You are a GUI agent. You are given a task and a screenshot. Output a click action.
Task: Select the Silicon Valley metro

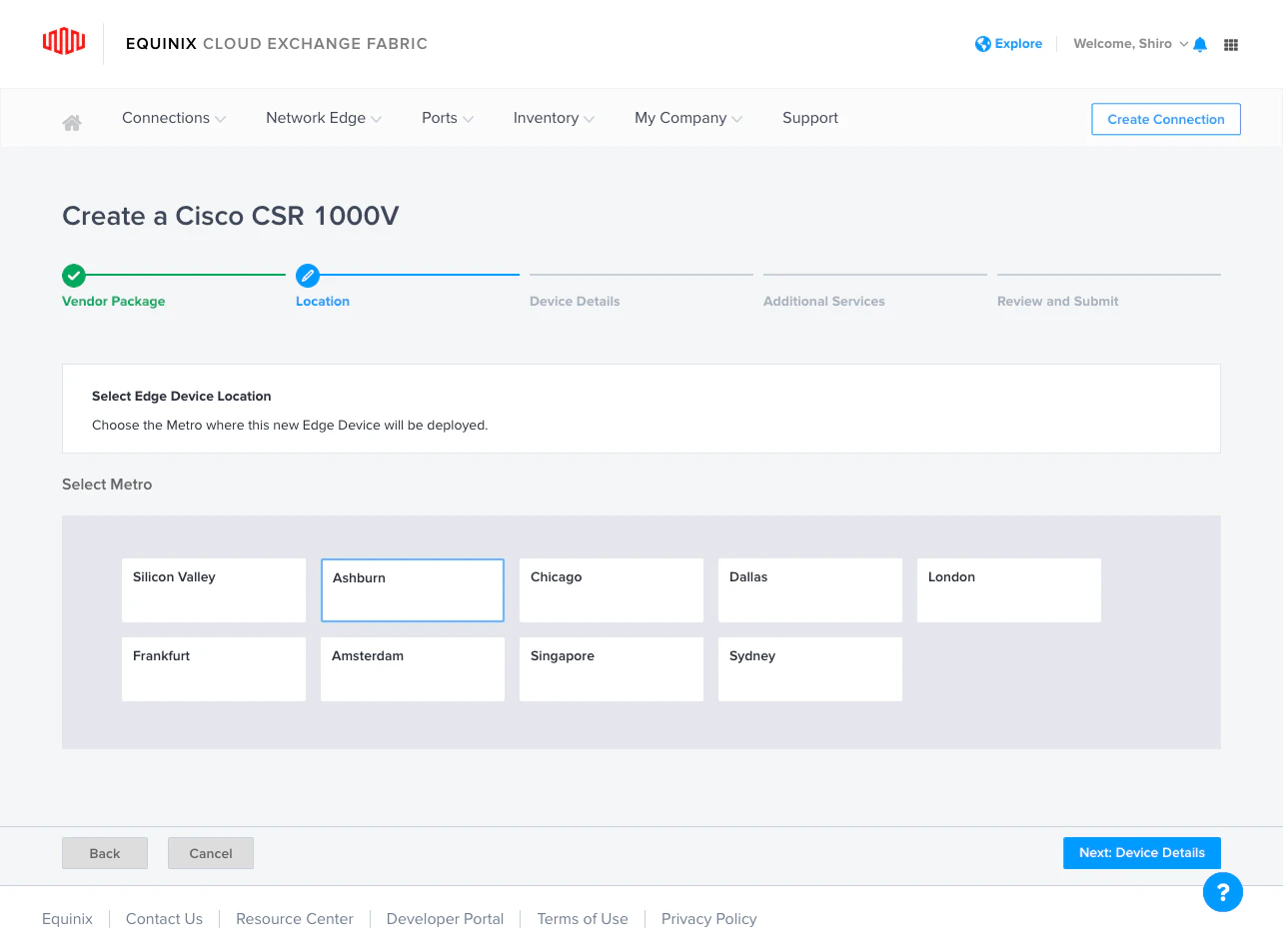tap(214, 590)
